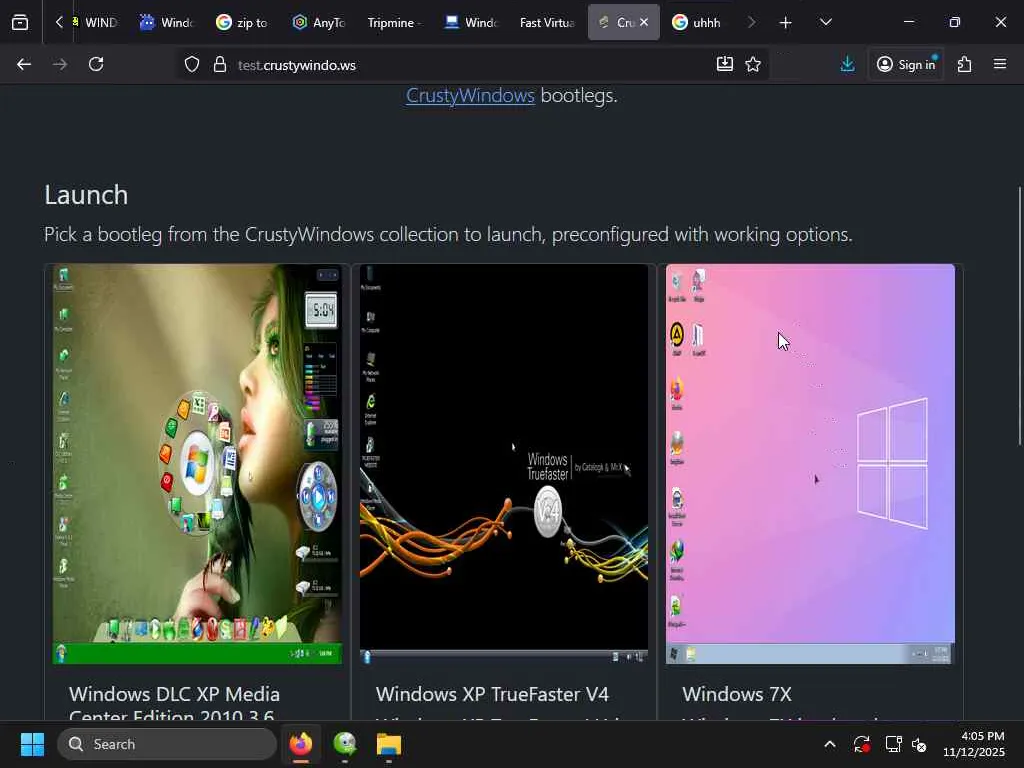Bookmark this page with the star
The width and height of the screenshot is (1024, 768).
[753, 64]
